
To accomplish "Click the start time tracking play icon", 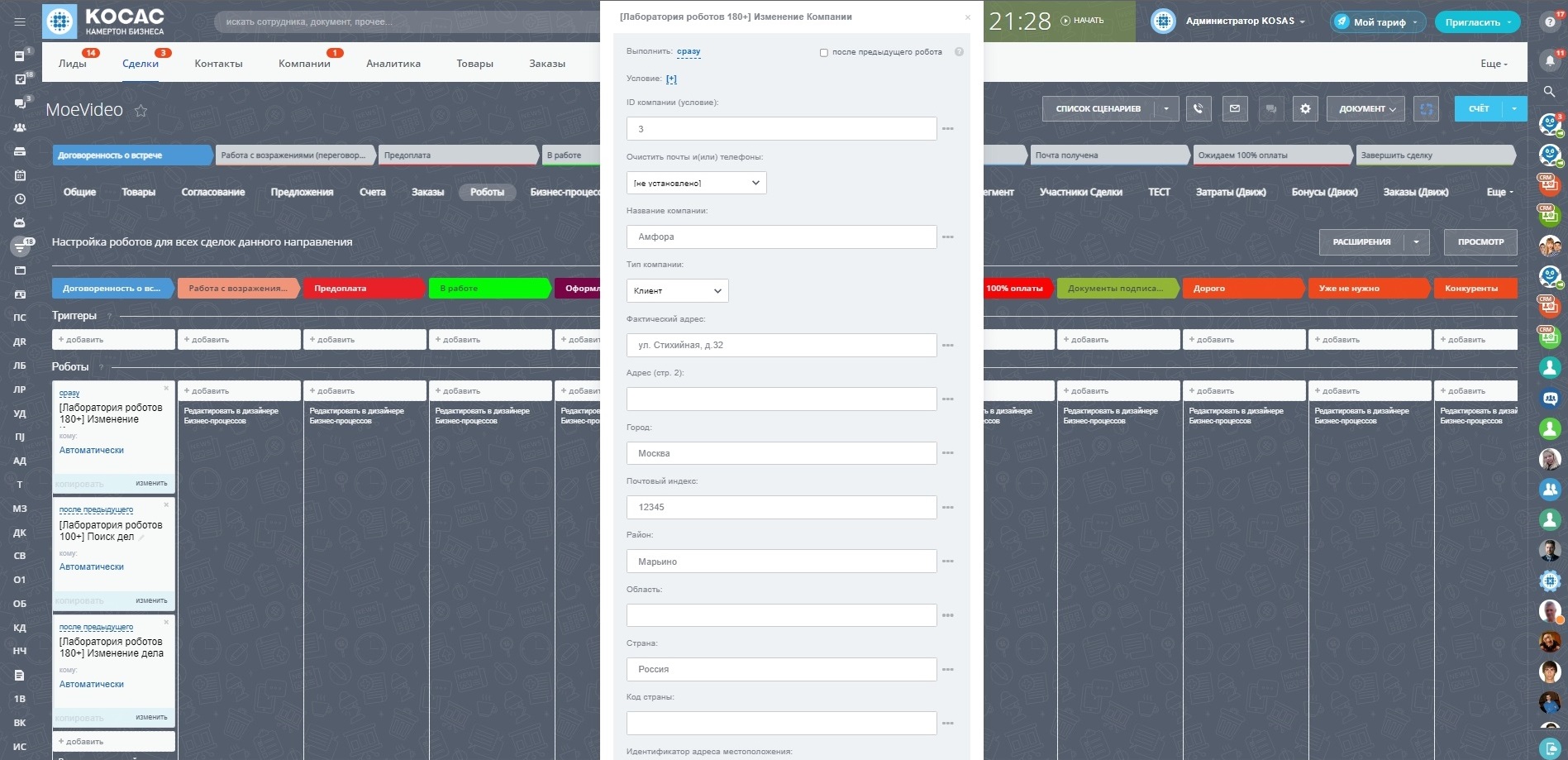I will [x=1065, y=21].
